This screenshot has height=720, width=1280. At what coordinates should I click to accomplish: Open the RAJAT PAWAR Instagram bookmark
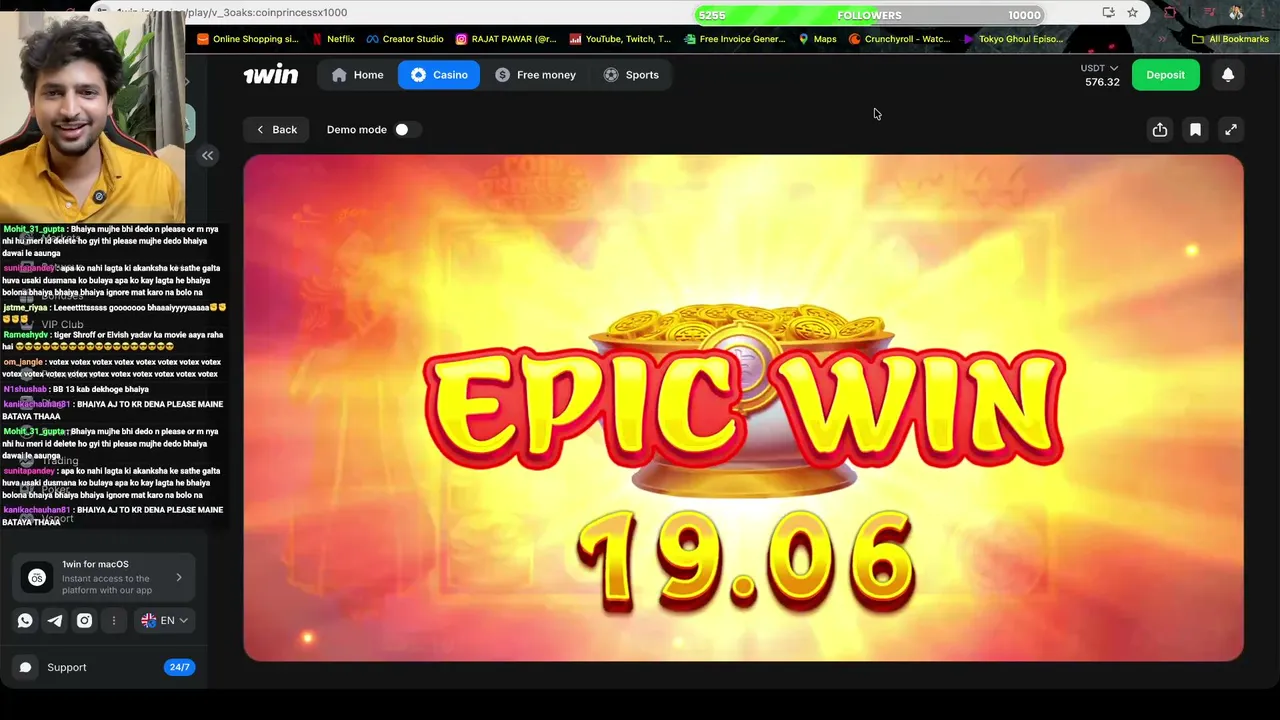click(x=506, y=39)
